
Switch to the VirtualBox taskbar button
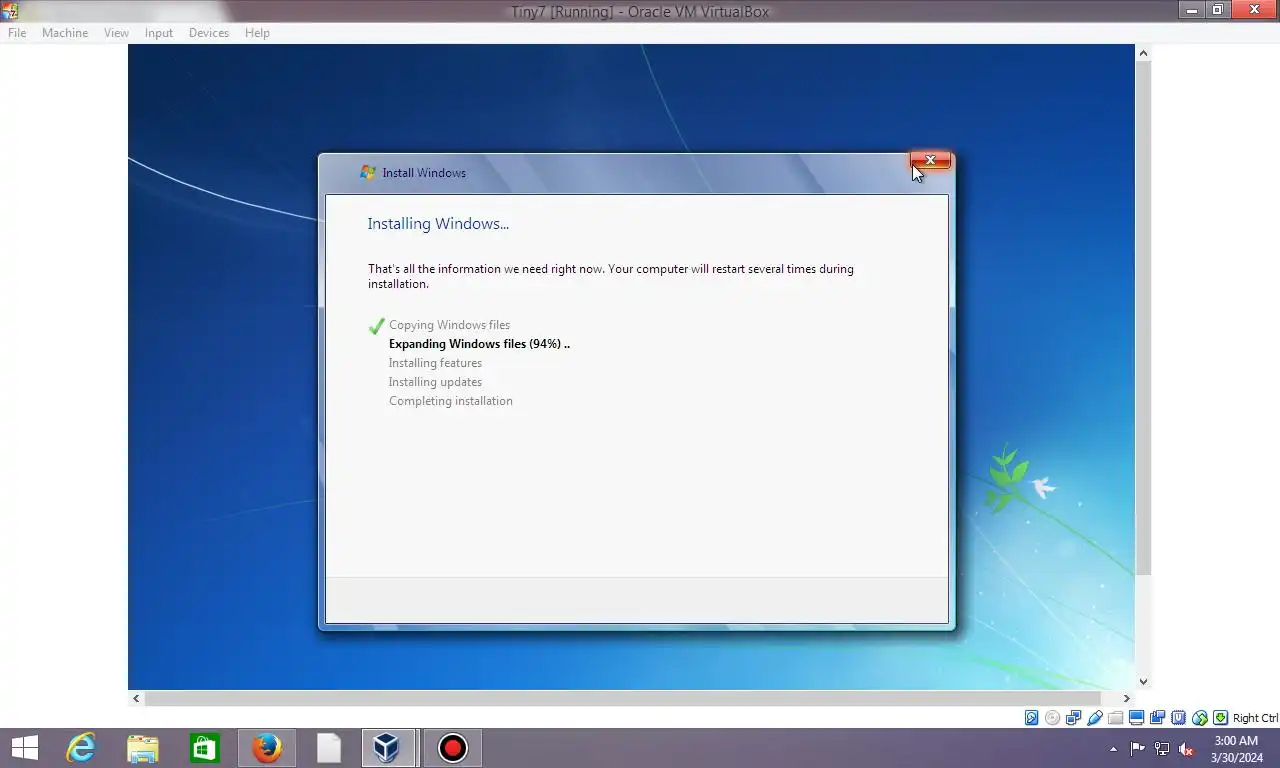point(388,748)
